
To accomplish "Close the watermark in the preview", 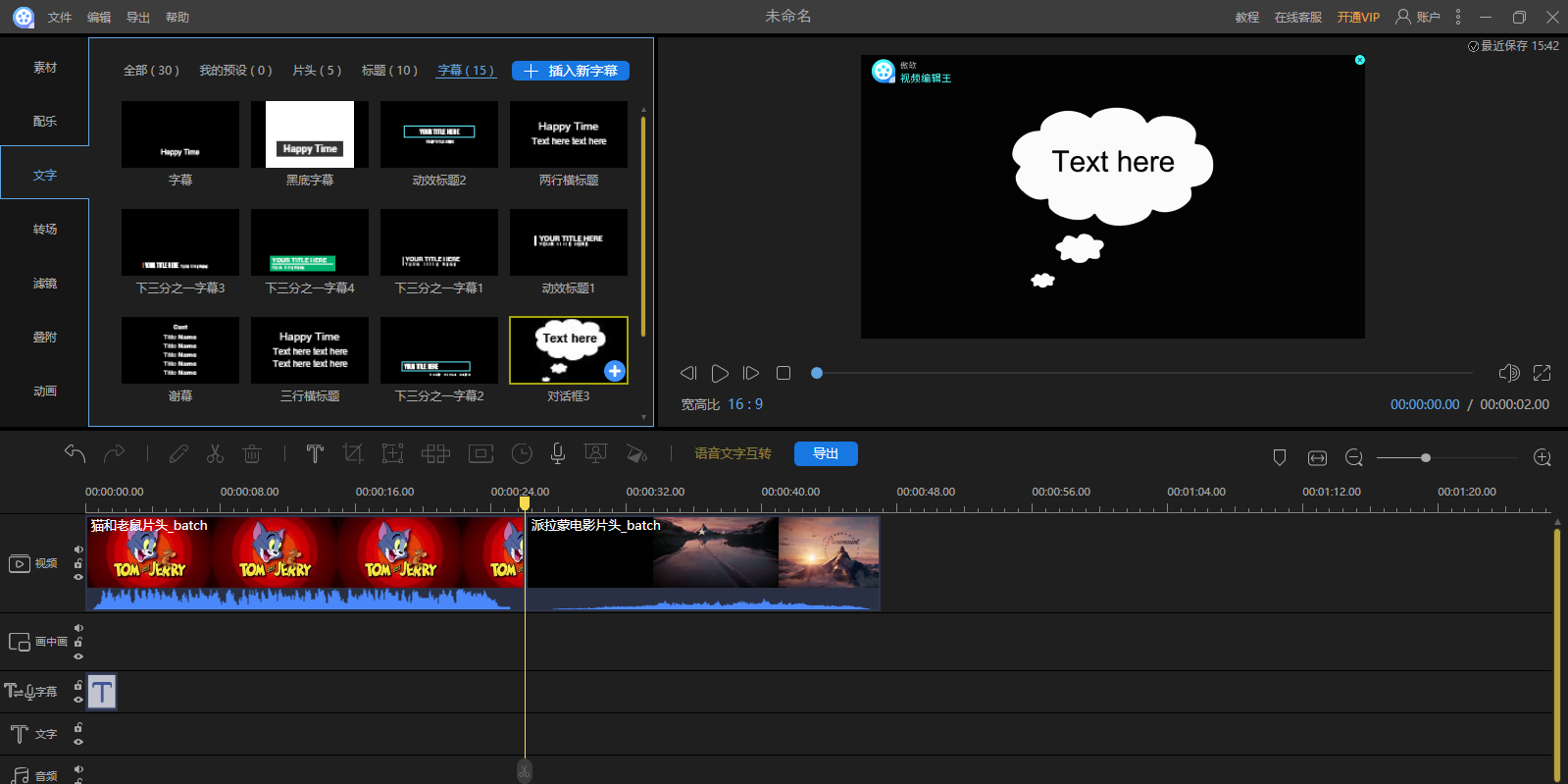I will pos(1360,60).
